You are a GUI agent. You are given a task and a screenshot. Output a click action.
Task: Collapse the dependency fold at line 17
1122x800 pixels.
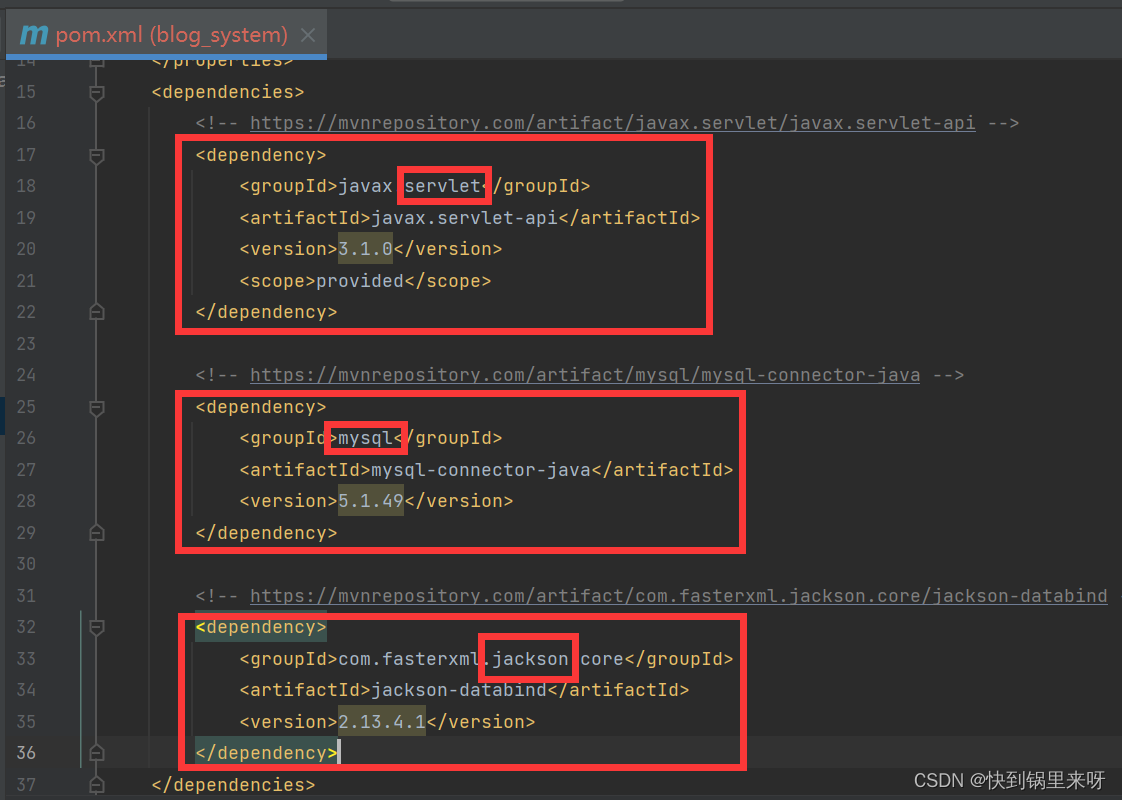click(x=97, y=155)
